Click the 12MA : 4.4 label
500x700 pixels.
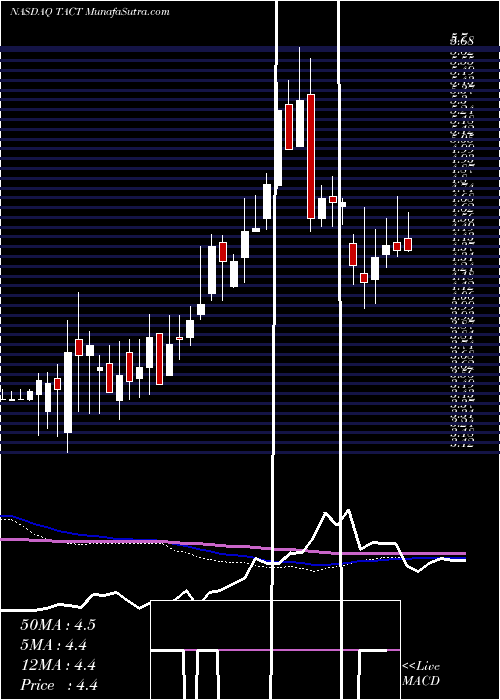58,665
